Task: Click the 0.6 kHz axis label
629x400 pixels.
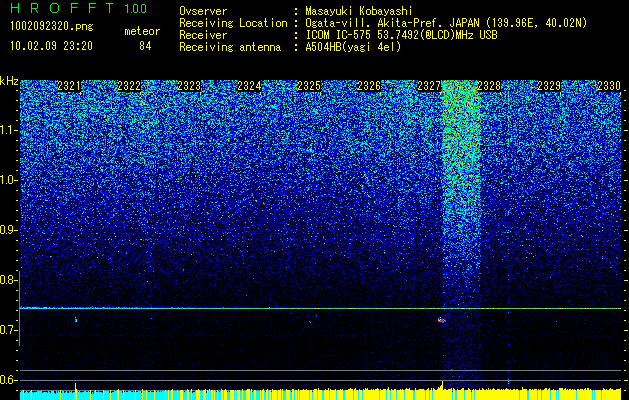Action: [x=9, y=380]
